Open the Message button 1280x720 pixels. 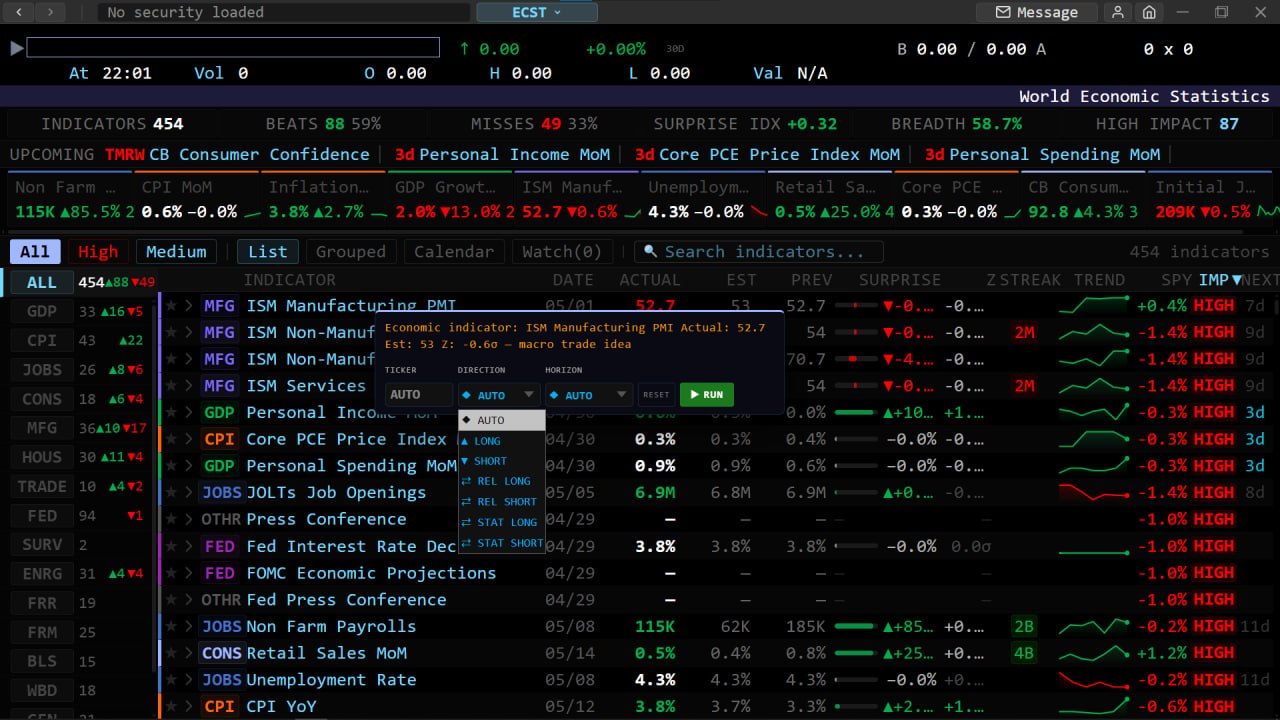coord(1037,12)
